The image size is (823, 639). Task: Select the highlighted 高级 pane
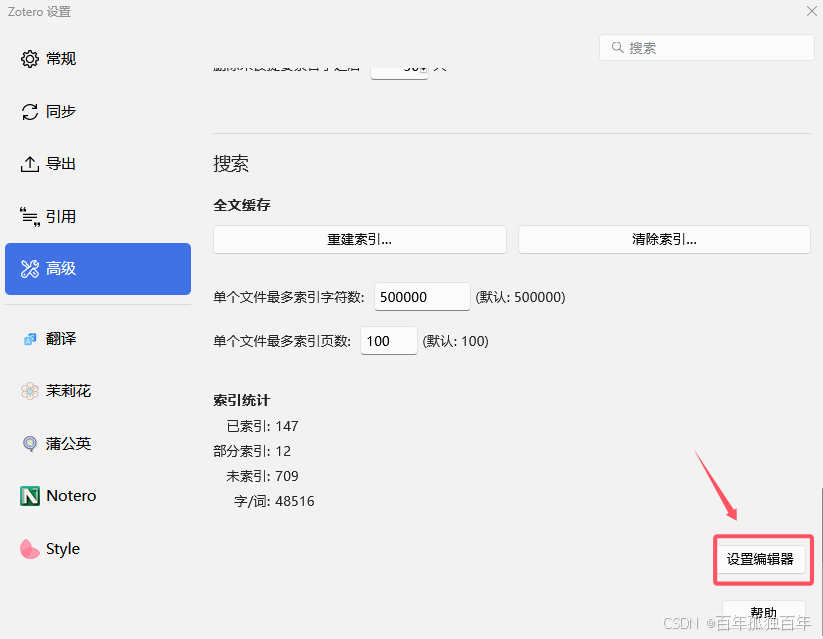pyautogui.click(x=98, y=269)
